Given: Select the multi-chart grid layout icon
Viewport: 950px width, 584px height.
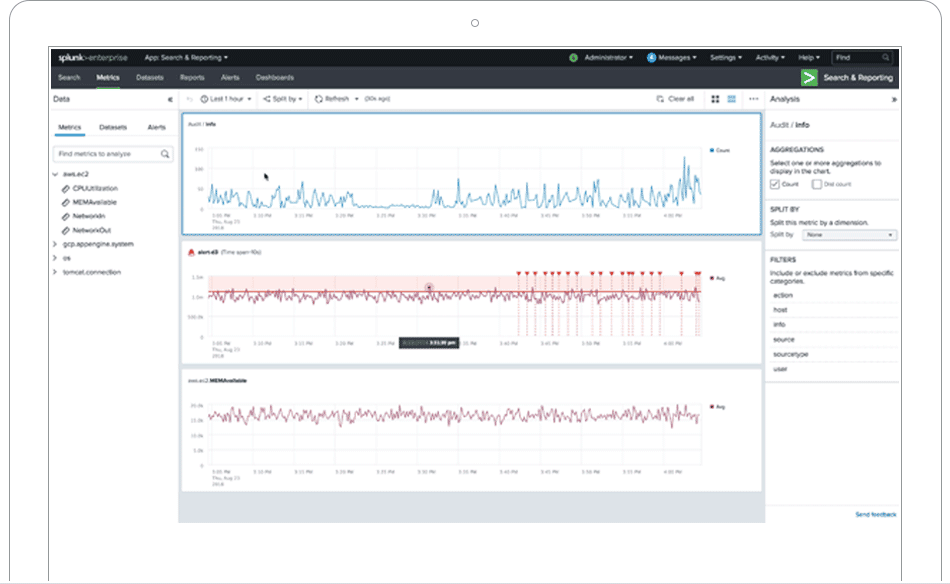Looking at the screenshot, I should pos(716,98).
